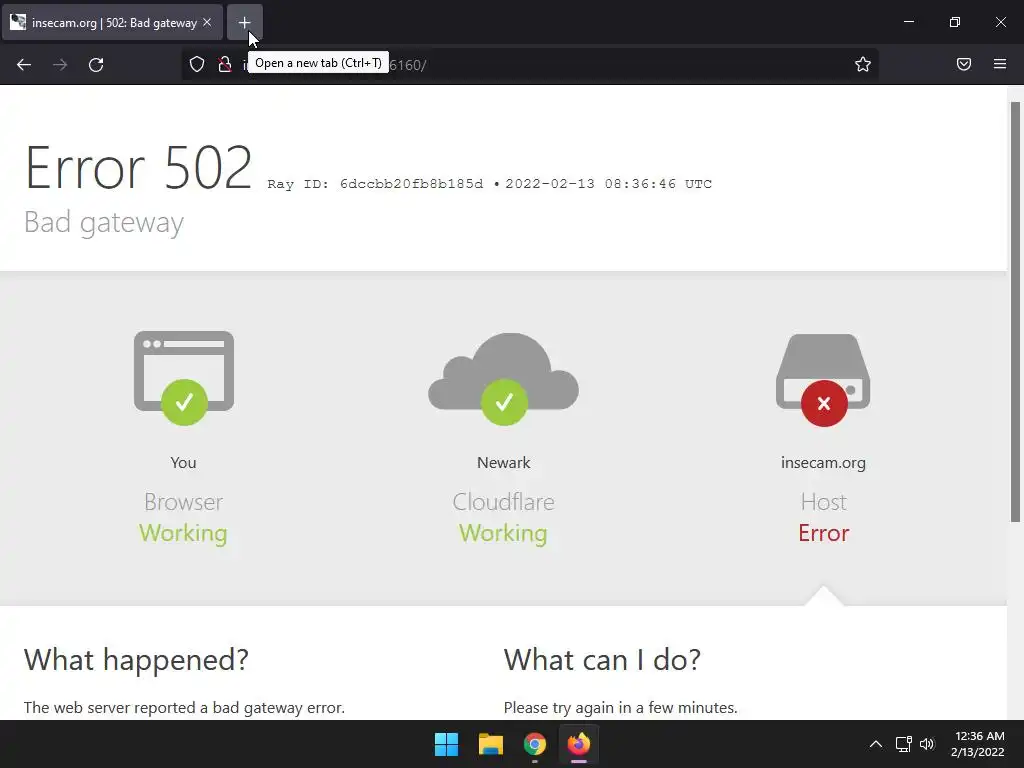Click the host server error icon
Image resolution: width=1024 pixels, height=768 pixels.
(824, 379)
